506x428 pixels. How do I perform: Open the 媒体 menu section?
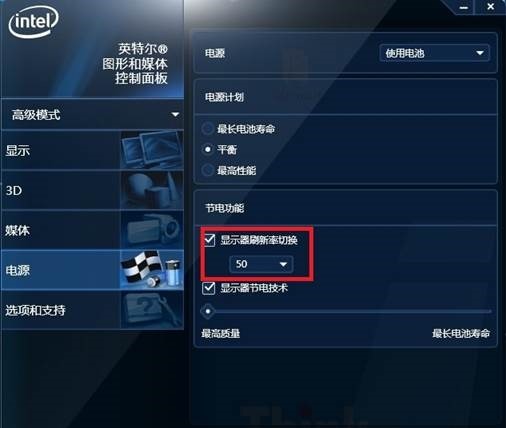[x=17, y=230]
